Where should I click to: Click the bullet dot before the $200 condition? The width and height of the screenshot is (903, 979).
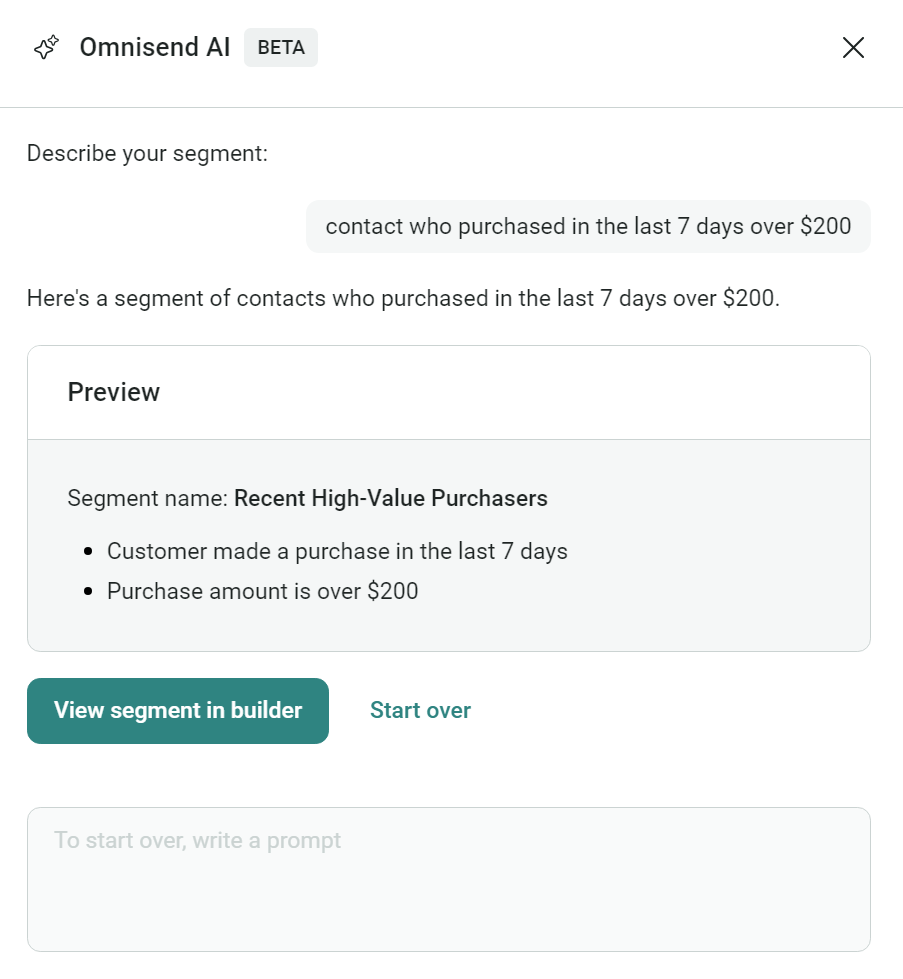pos(89,592)
